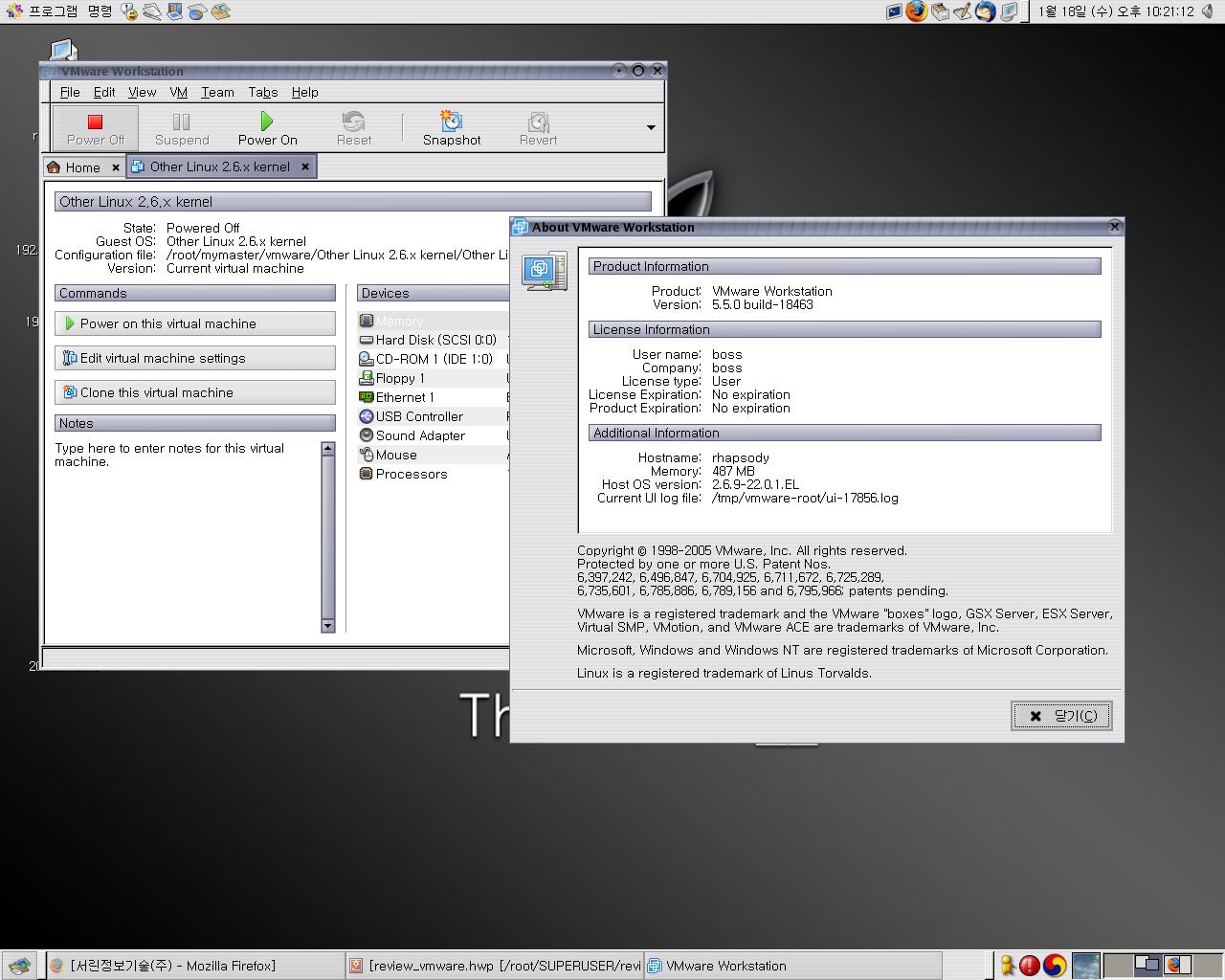
Task: Click Clone this virtual machine
Action: (195, 392)
